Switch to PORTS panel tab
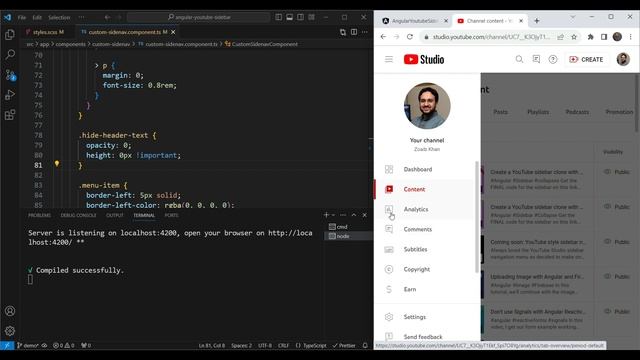This screenshot has width=640, height=360. point(171,215)
